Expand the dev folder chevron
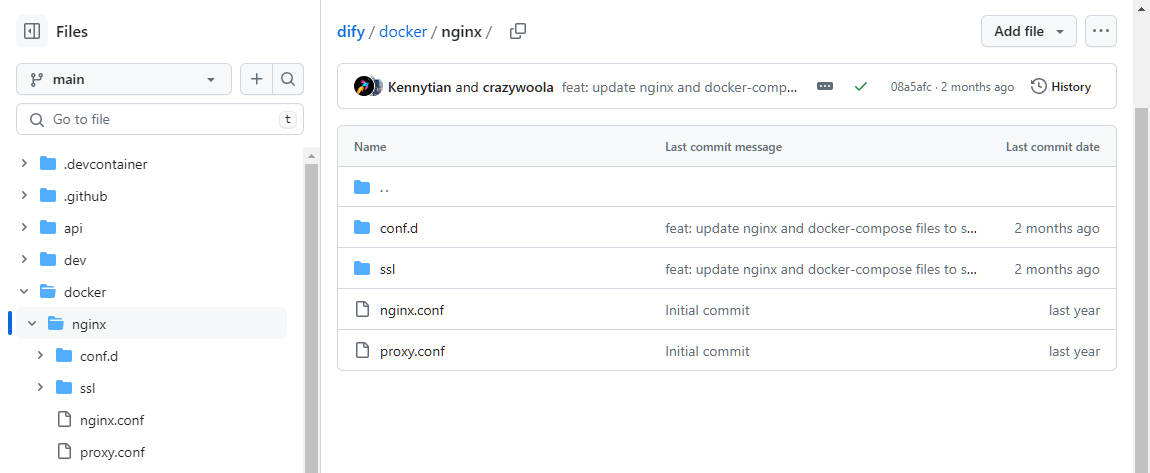This screenshot has width=1150, height=473. click(x=24, y=260)
